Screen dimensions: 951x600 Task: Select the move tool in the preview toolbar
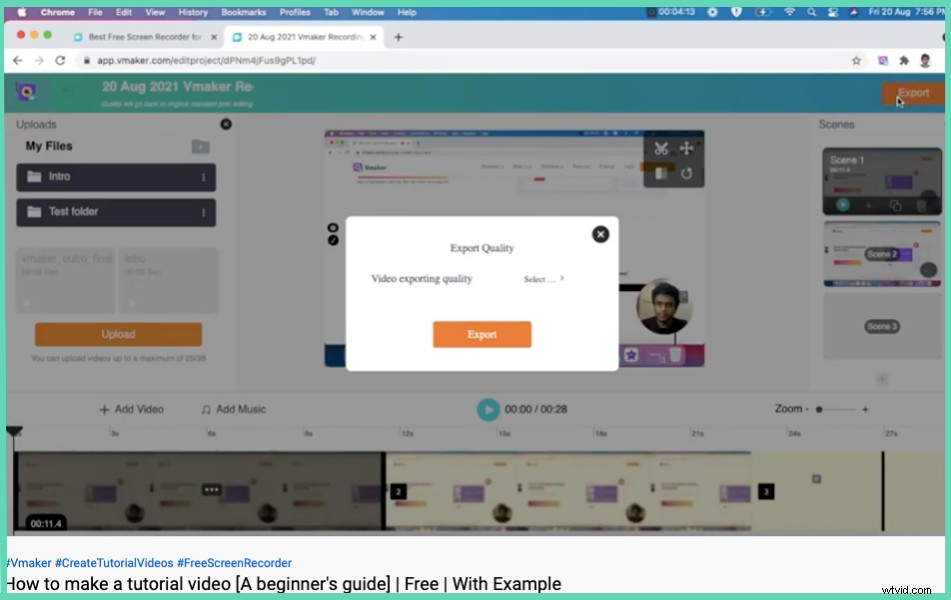coord(689,148)
